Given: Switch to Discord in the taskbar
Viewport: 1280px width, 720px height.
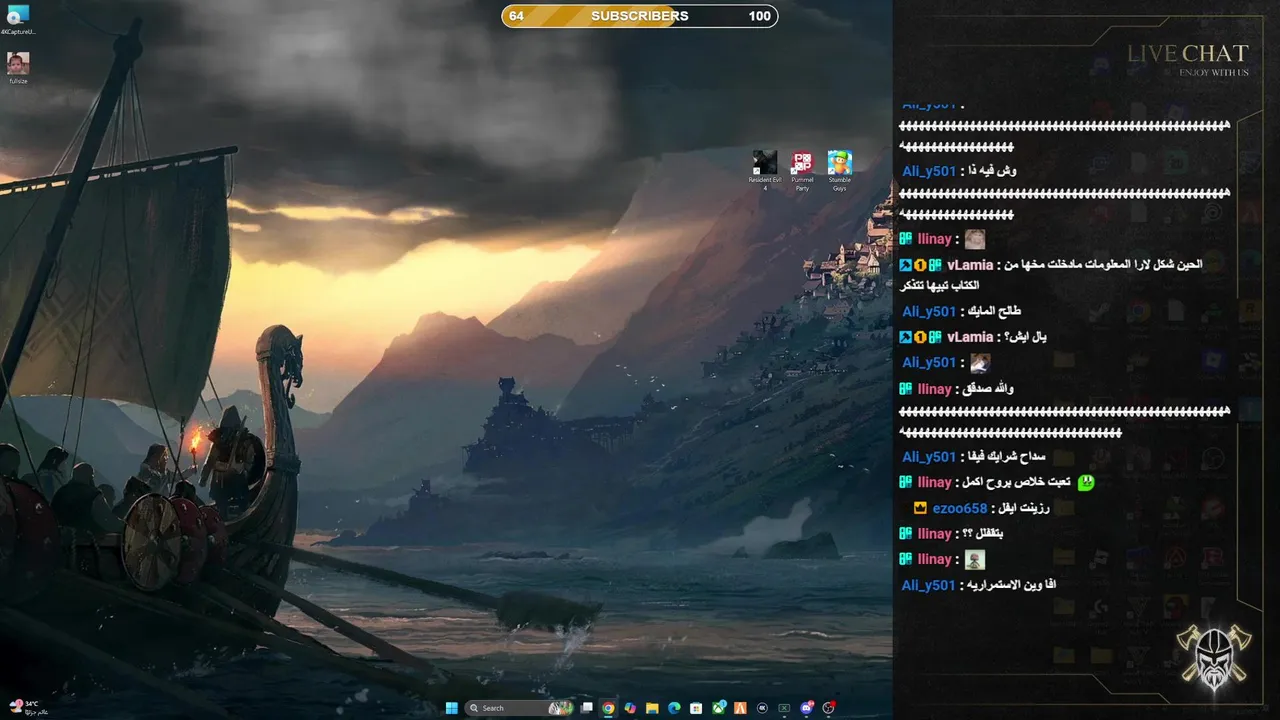Looking at the screenshot, I should [807, 708].
